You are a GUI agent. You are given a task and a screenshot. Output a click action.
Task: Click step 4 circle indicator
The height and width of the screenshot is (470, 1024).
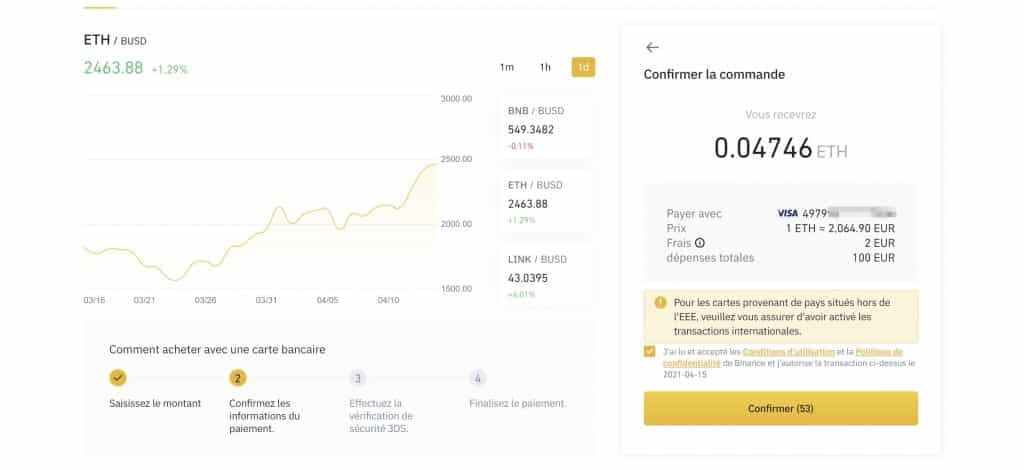tap(477, 377)
